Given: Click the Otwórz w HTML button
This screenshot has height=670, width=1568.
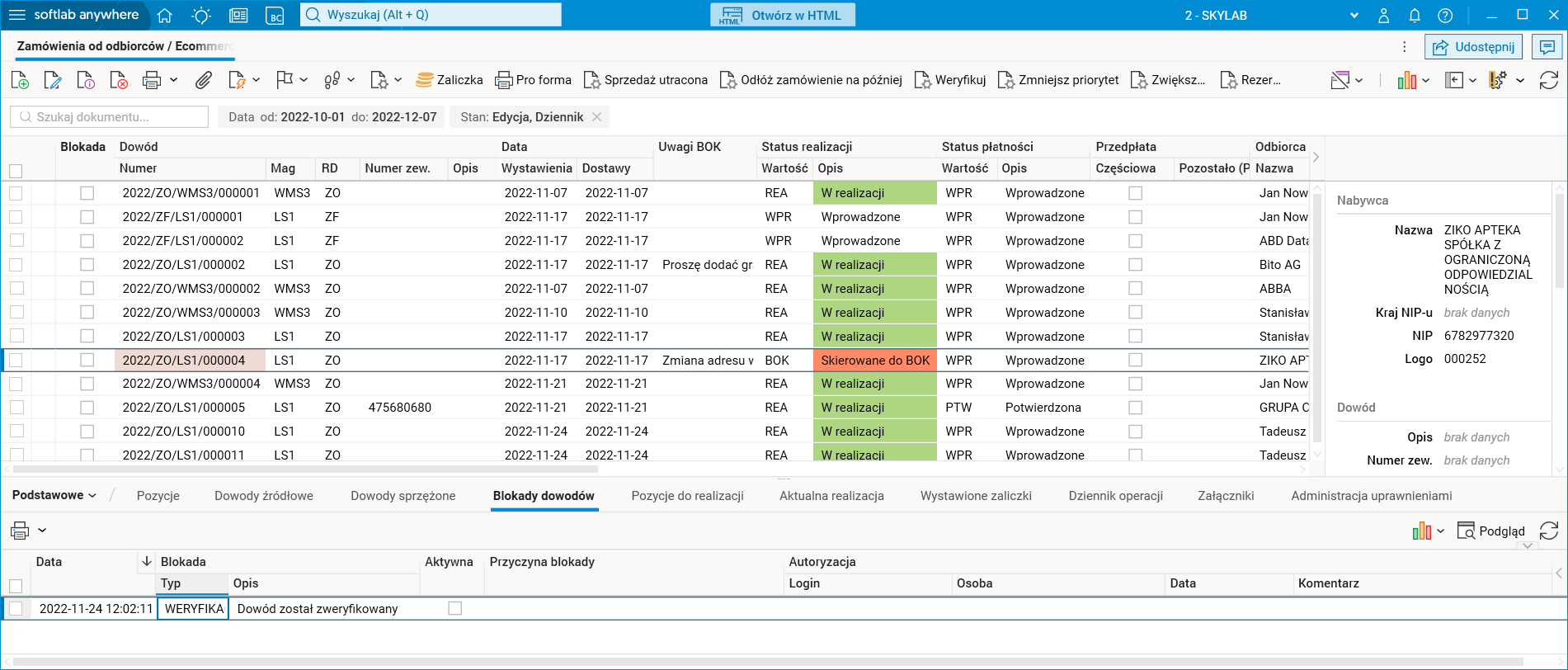Looking at the screenshot, I should click(x=782, y=15).
